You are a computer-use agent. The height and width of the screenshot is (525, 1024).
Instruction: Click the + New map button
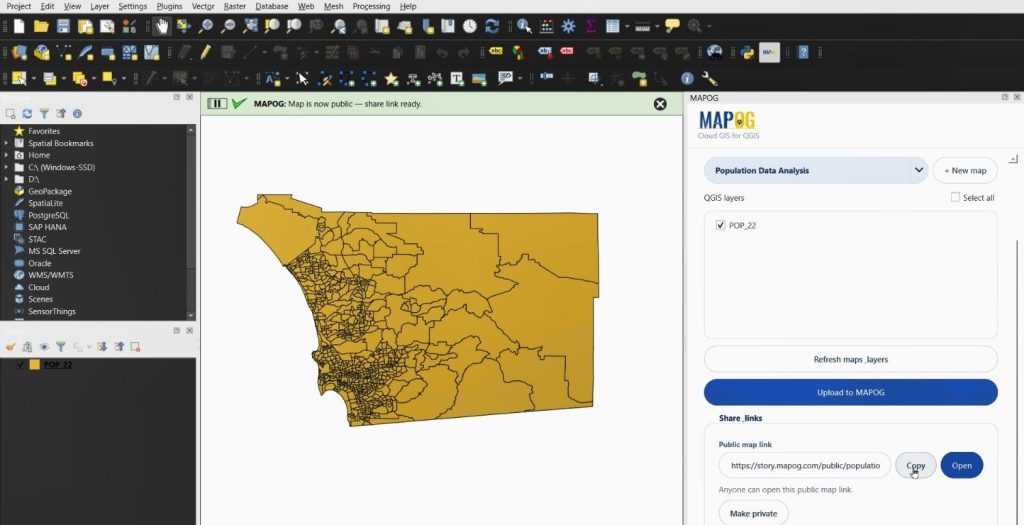(x=965, y=170)
